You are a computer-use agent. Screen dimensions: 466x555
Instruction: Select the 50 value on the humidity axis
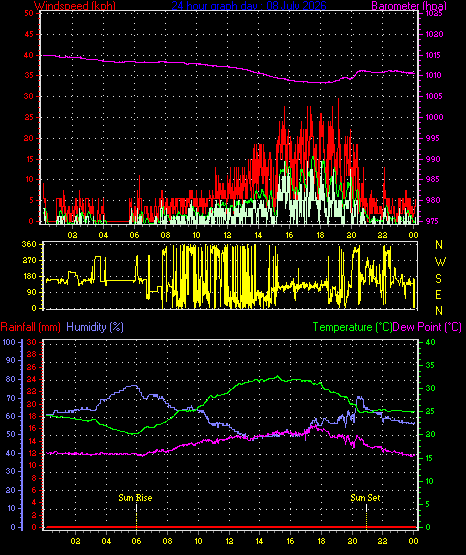pyautogui.click(x=11, y=435)
